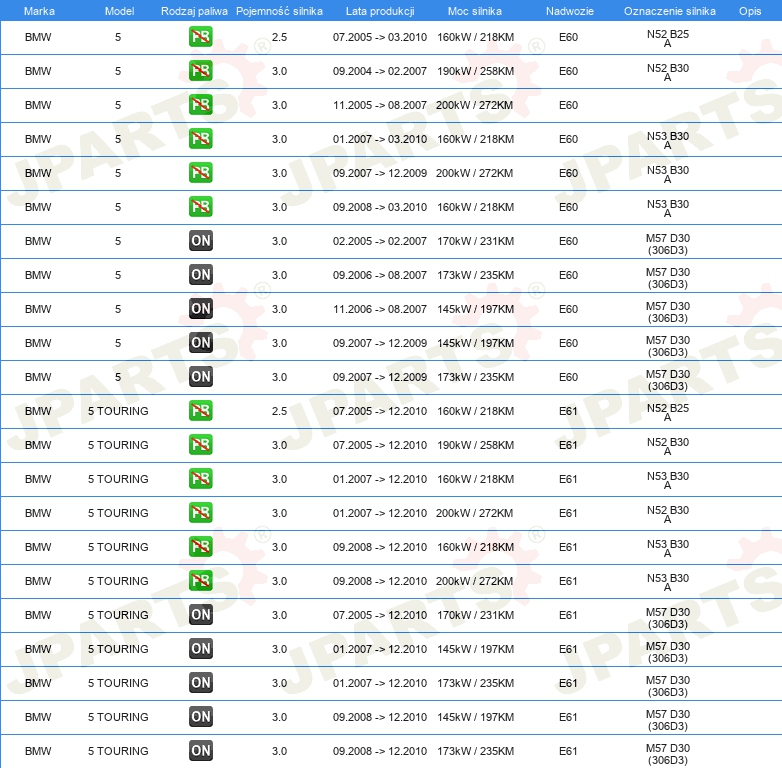This screenshot has width=782, height=768.
Task: Click the petrol icon in the 5 Touring 2.5 row
Action: [x=200, y=410]
